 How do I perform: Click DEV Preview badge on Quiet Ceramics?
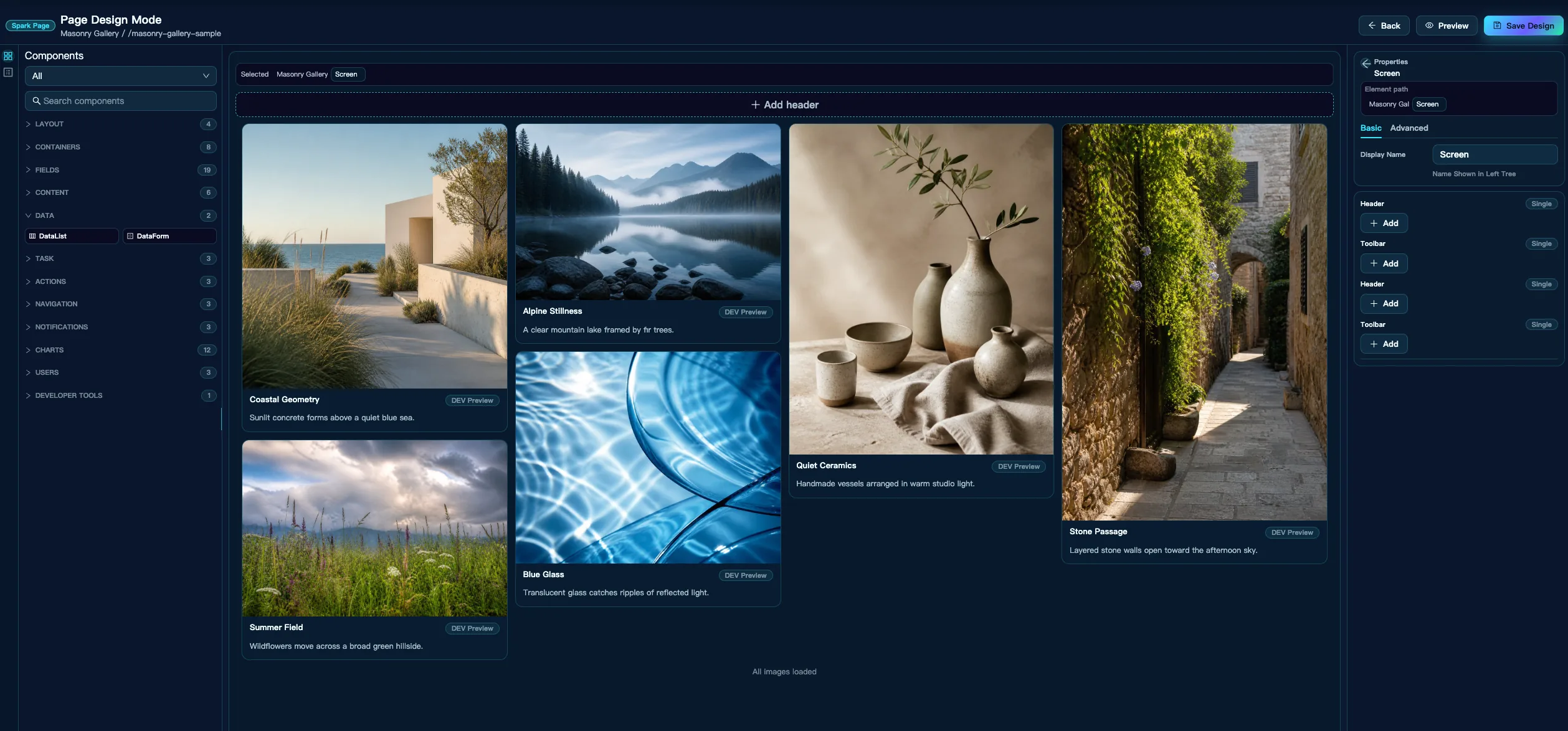pos(1019,466)
